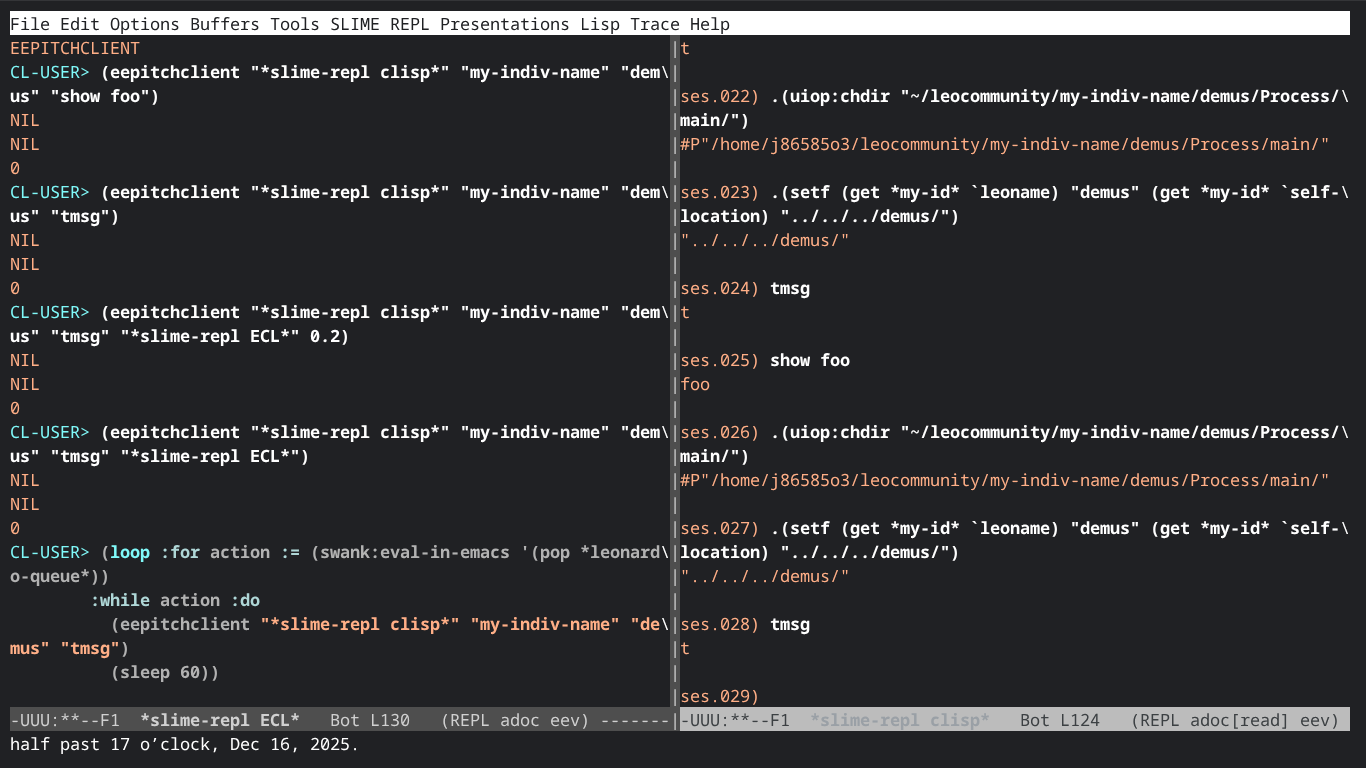Open the Options menu
This screenshot has height=768, width=1366.
point(144,24)
